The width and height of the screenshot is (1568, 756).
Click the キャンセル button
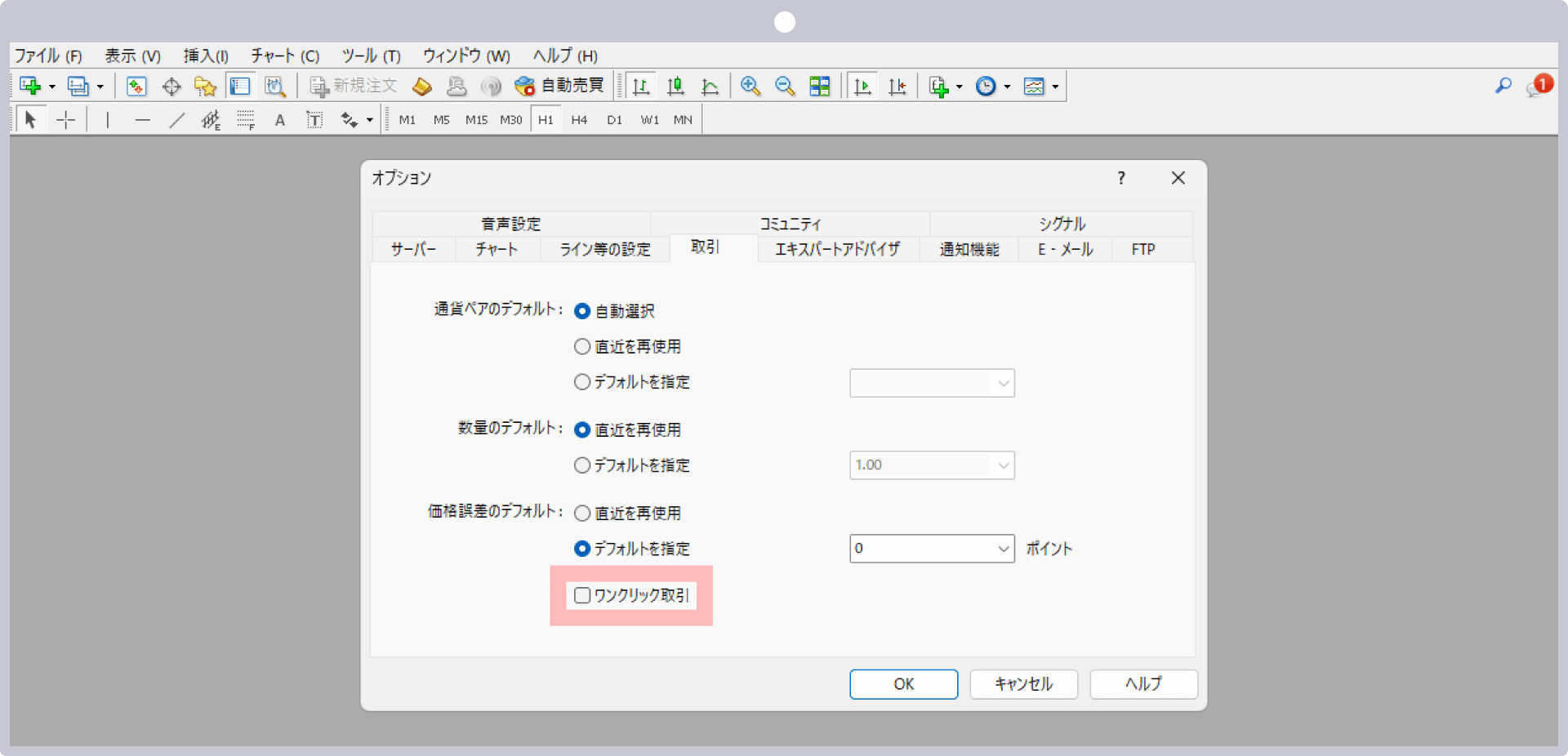point(1023,684)
